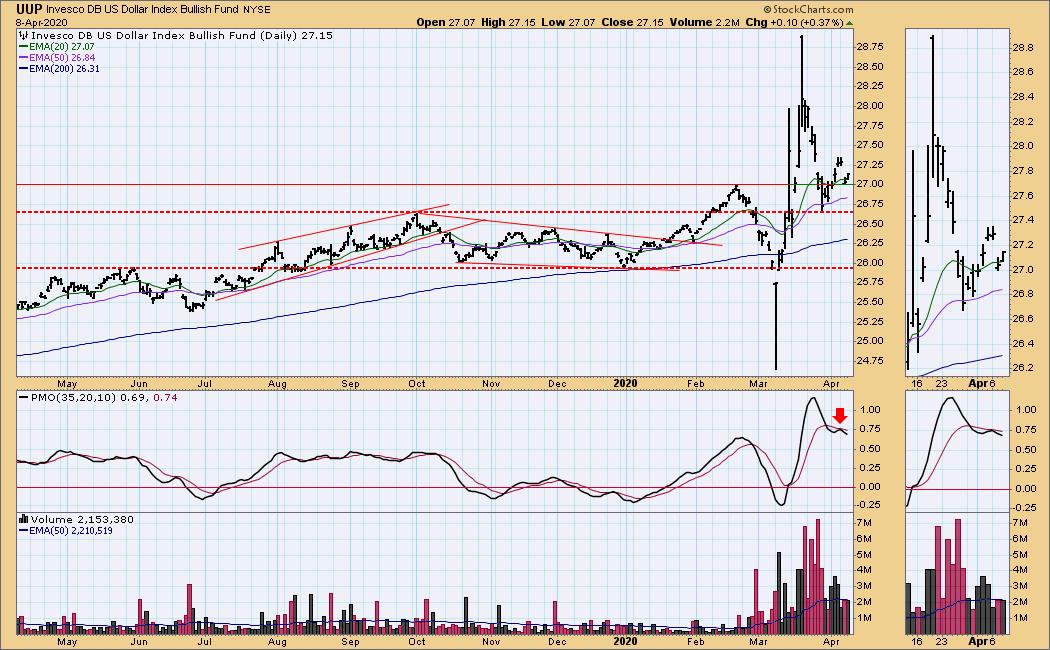Click the 25.75 price axis label
This screenshot has width=1050, height=650.
pos(869,282)
